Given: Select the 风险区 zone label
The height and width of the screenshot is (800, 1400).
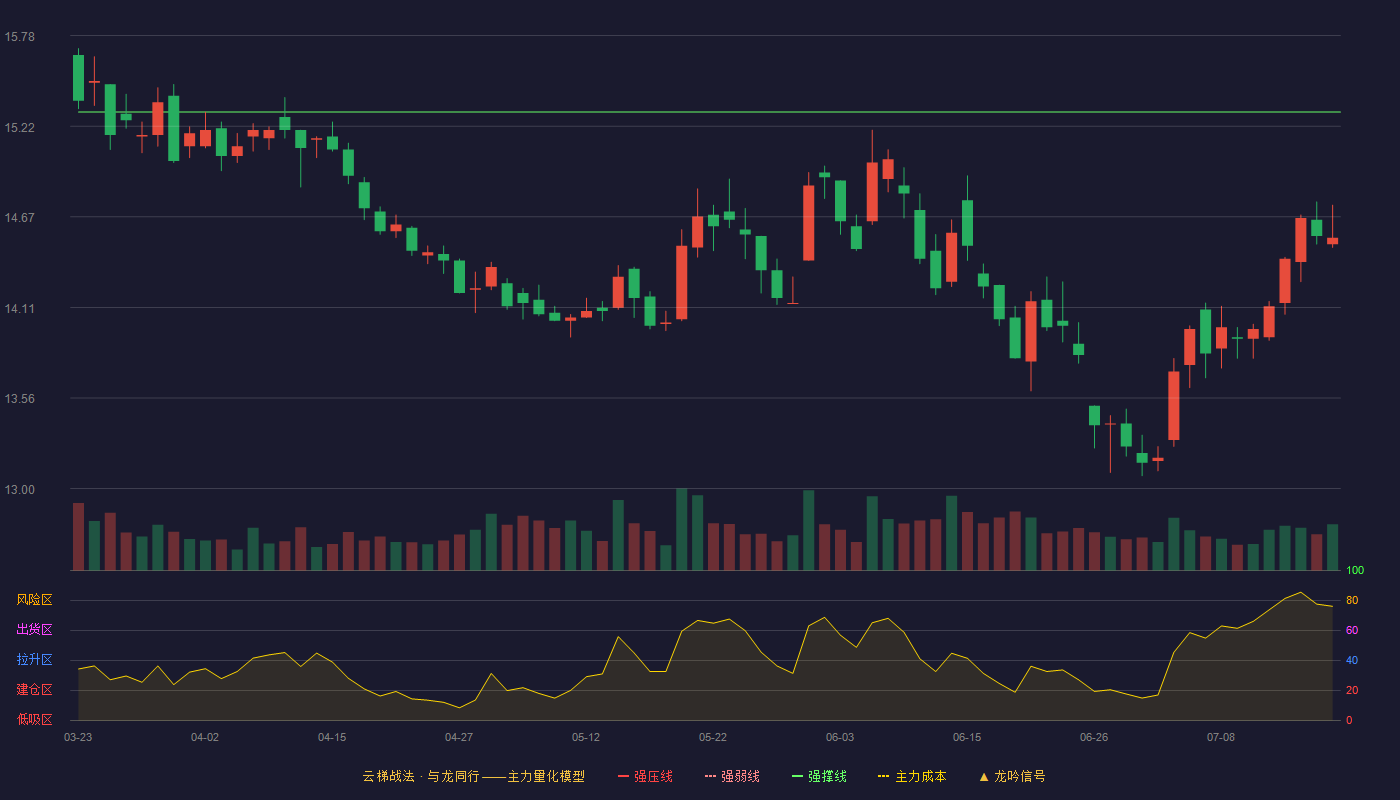Looking at the screenshot, I should (34, 600).
